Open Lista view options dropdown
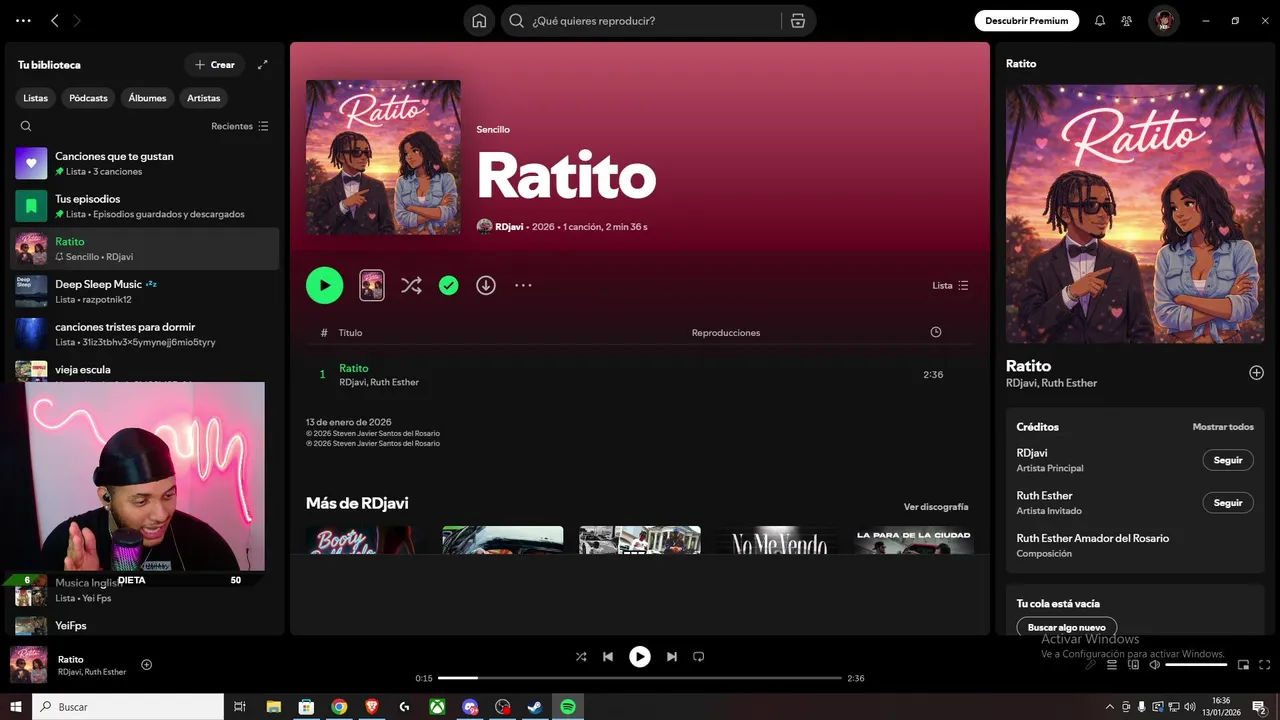 (950, 285)
